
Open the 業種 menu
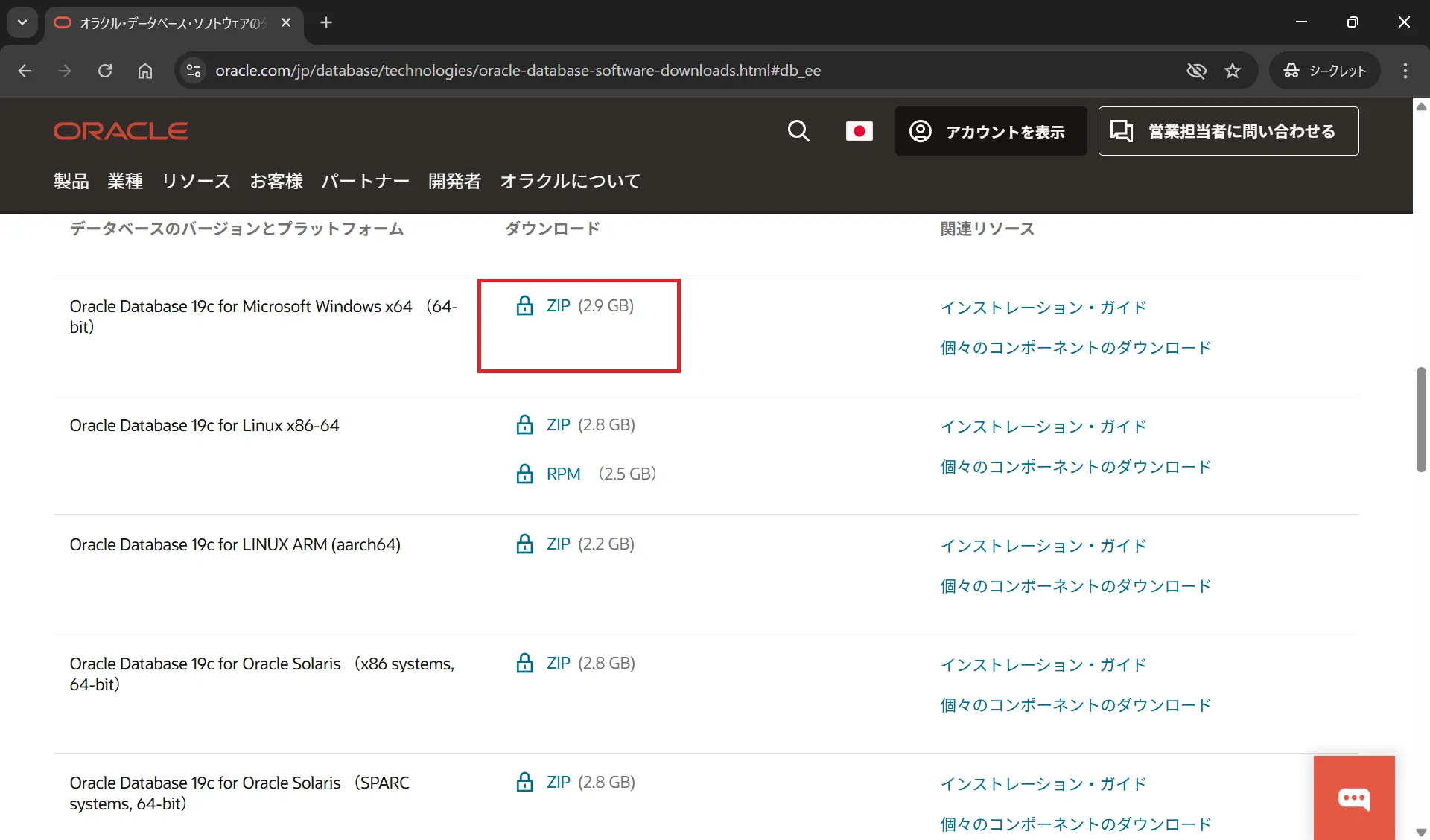pyautogui.click(x=125, y=181)
